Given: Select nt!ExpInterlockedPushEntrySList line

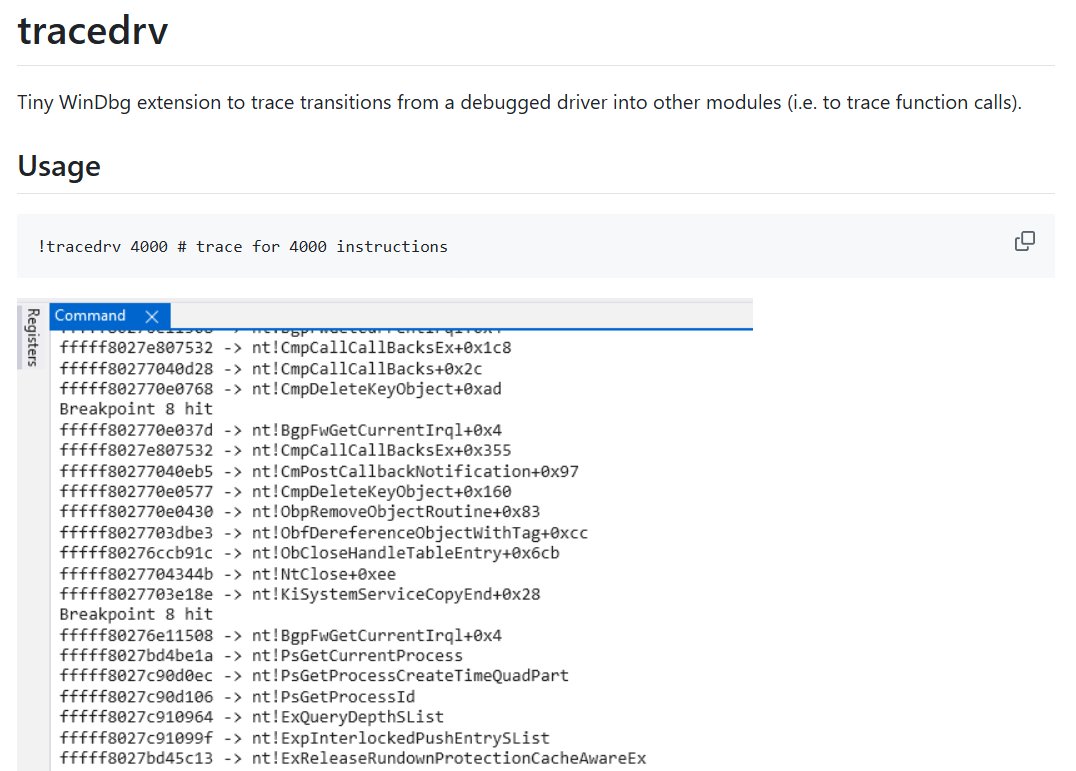Looking at the screenshot, I should pyautogui.click(x=305, y=738).
